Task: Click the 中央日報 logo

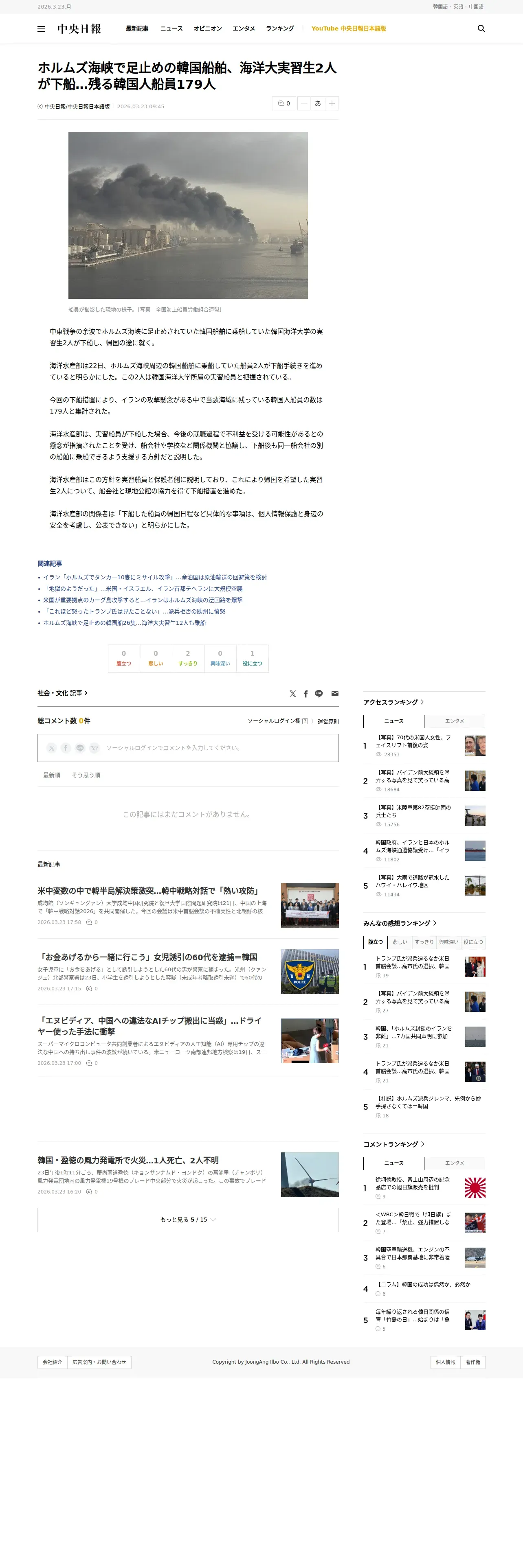Action: click(79, 28)
